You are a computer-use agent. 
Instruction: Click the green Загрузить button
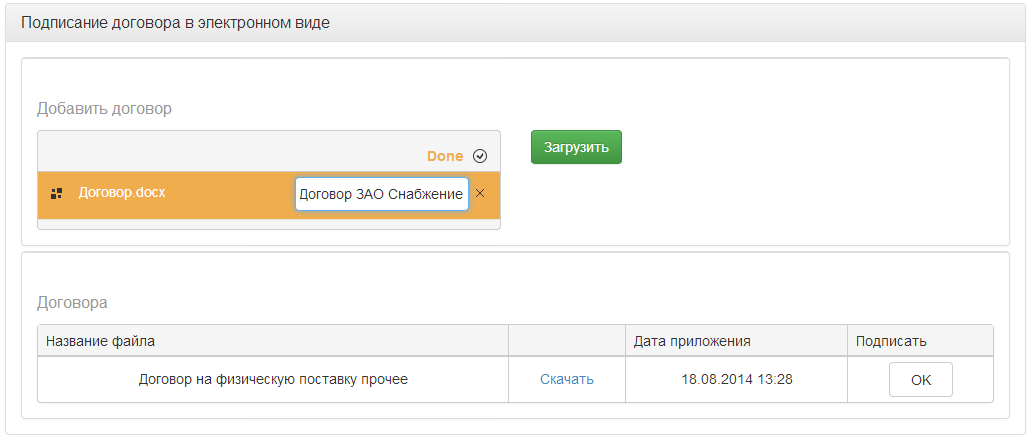pyautogui.click(x=576, y=147)
